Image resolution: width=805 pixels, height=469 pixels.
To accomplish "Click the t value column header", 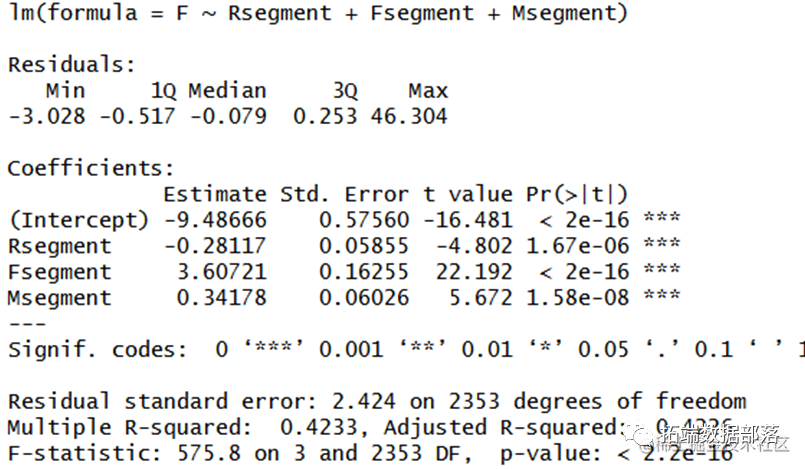I will coord(468,194).
